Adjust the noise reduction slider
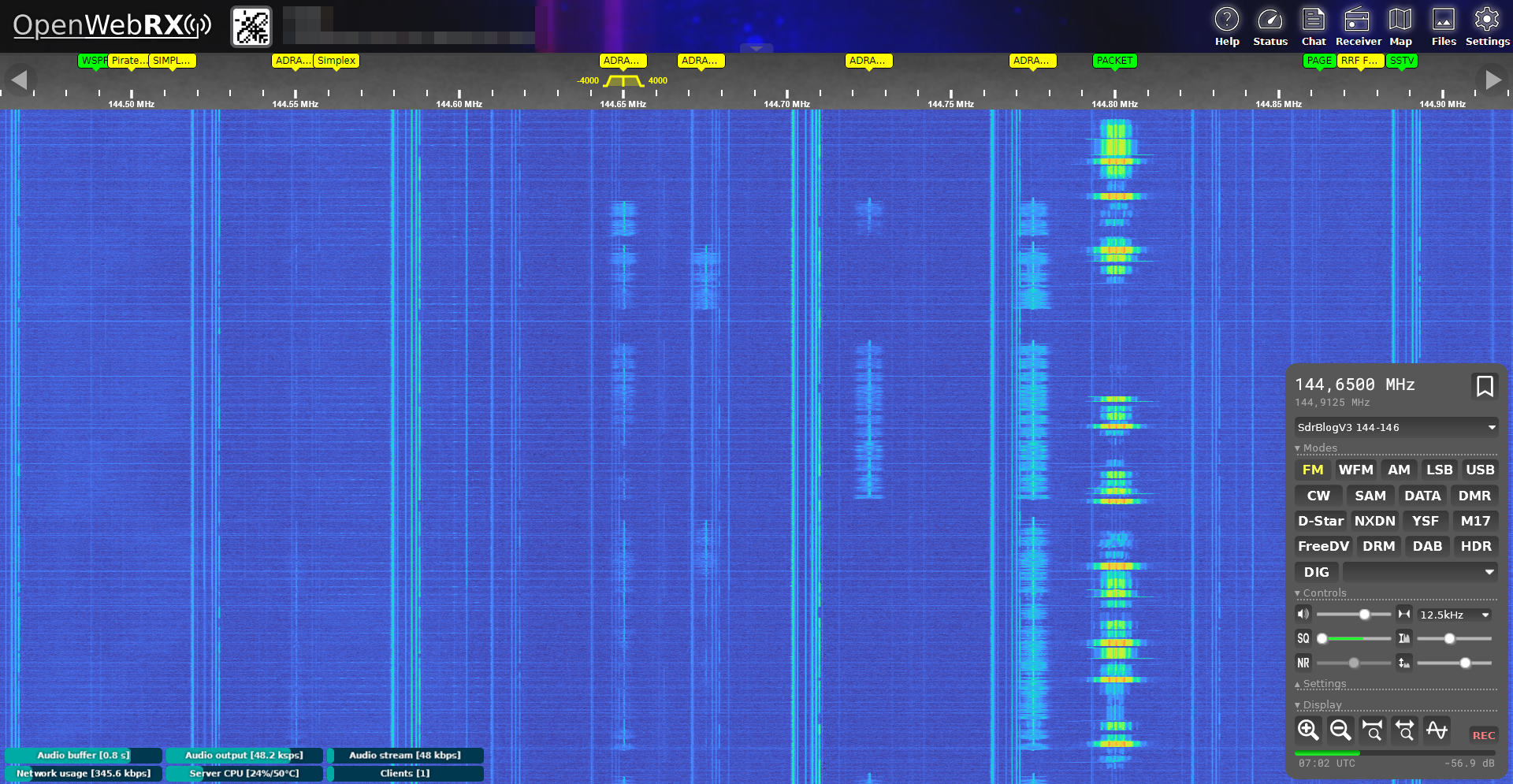 click(x=1354, y=663)
